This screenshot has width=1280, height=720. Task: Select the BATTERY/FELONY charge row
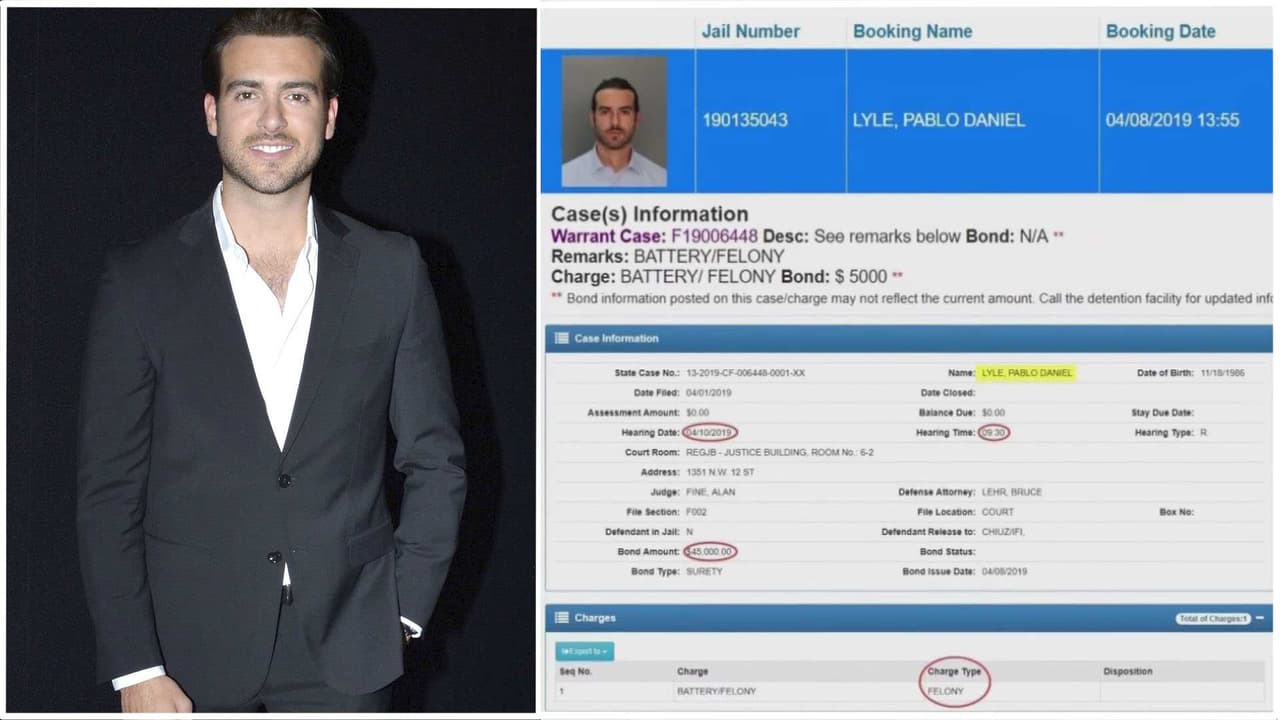click(x=910, y=691)
